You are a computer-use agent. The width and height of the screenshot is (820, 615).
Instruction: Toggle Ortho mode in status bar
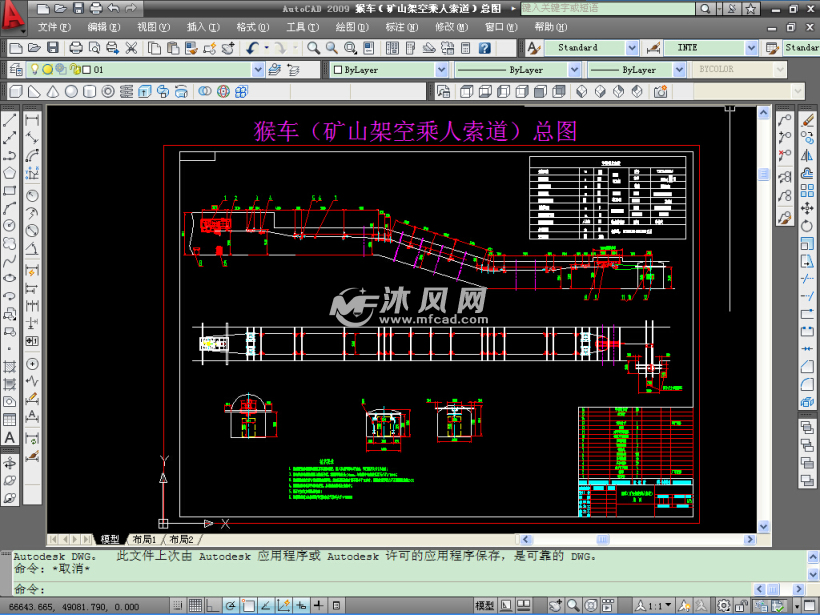(212, 605)
